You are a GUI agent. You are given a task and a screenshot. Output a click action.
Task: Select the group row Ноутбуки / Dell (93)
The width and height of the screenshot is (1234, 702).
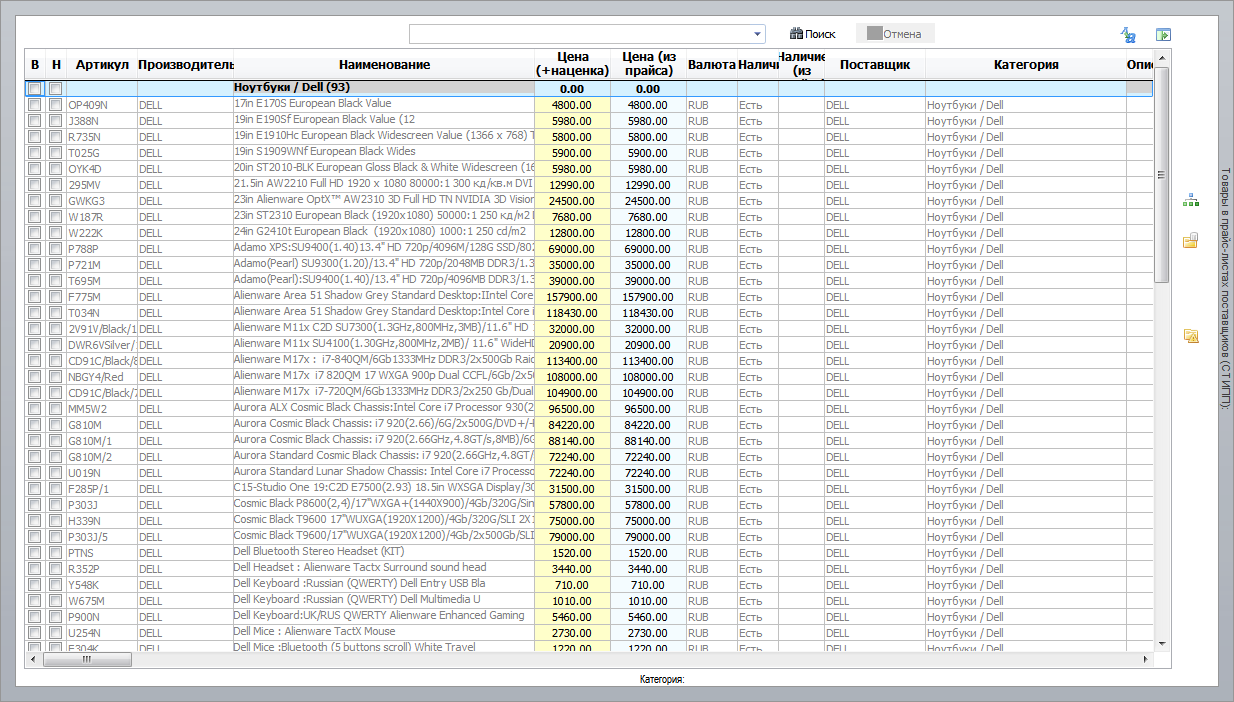[x=590, y=88]
